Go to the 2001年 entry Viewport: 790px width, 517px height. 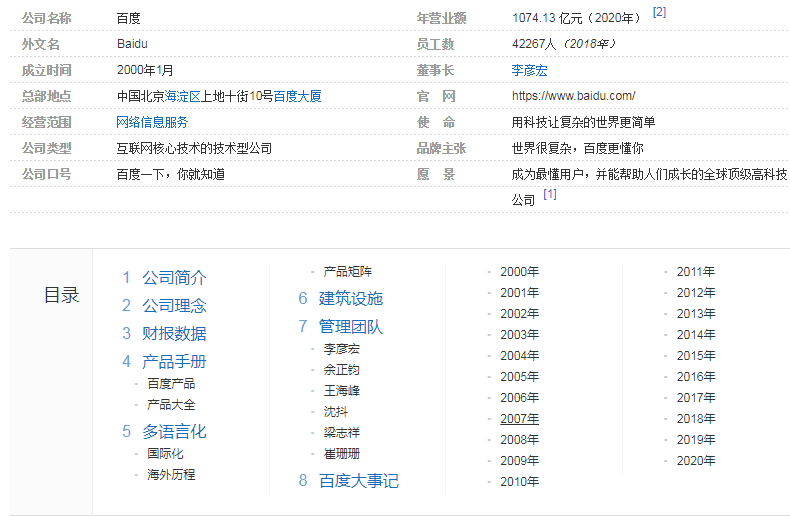(519, 293)
